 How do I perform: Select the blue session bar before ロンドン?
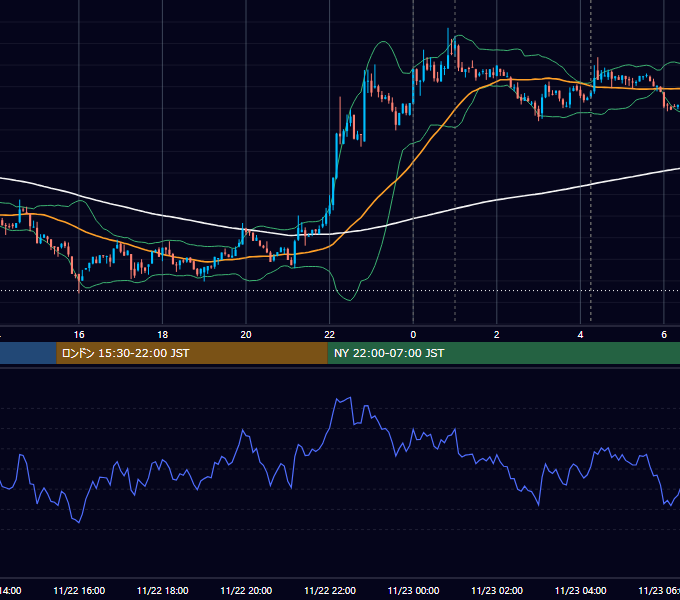tap(28, 353)
